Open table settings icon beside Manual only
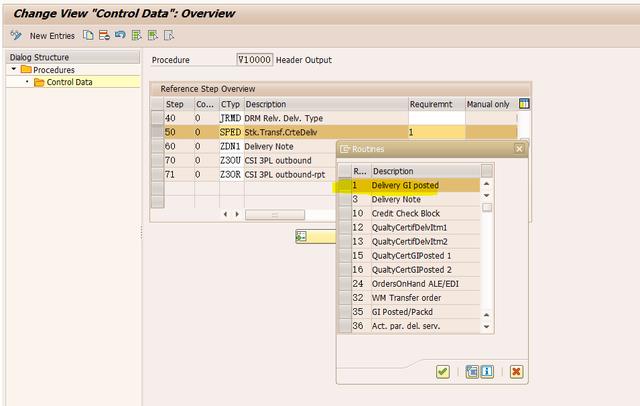640x406 pixels. click(524, 103)
